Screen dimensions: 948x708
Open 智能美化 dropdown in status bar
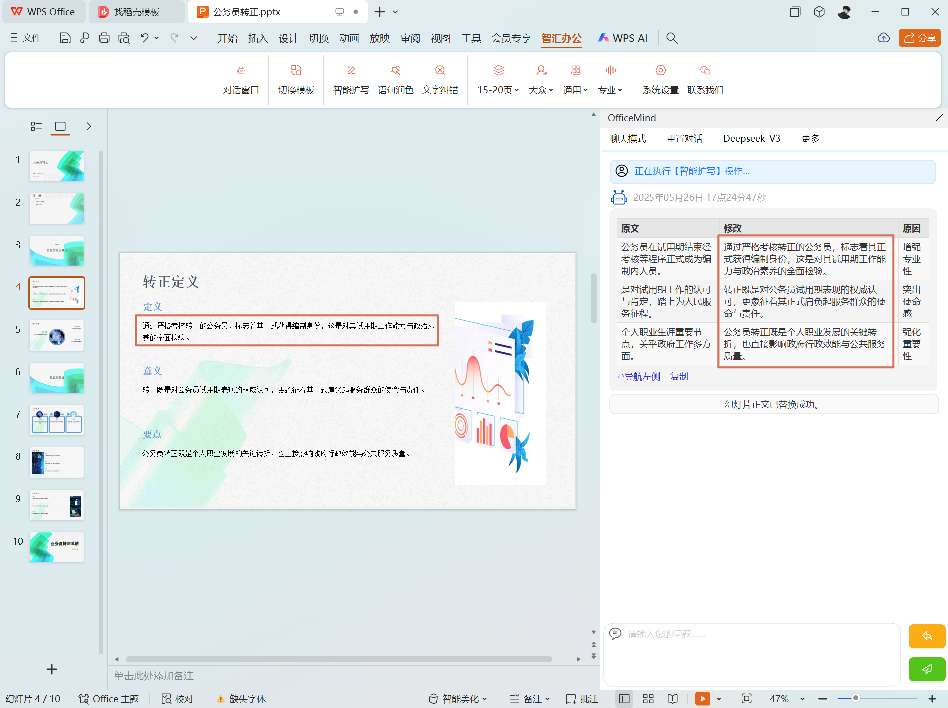[458, 699]
